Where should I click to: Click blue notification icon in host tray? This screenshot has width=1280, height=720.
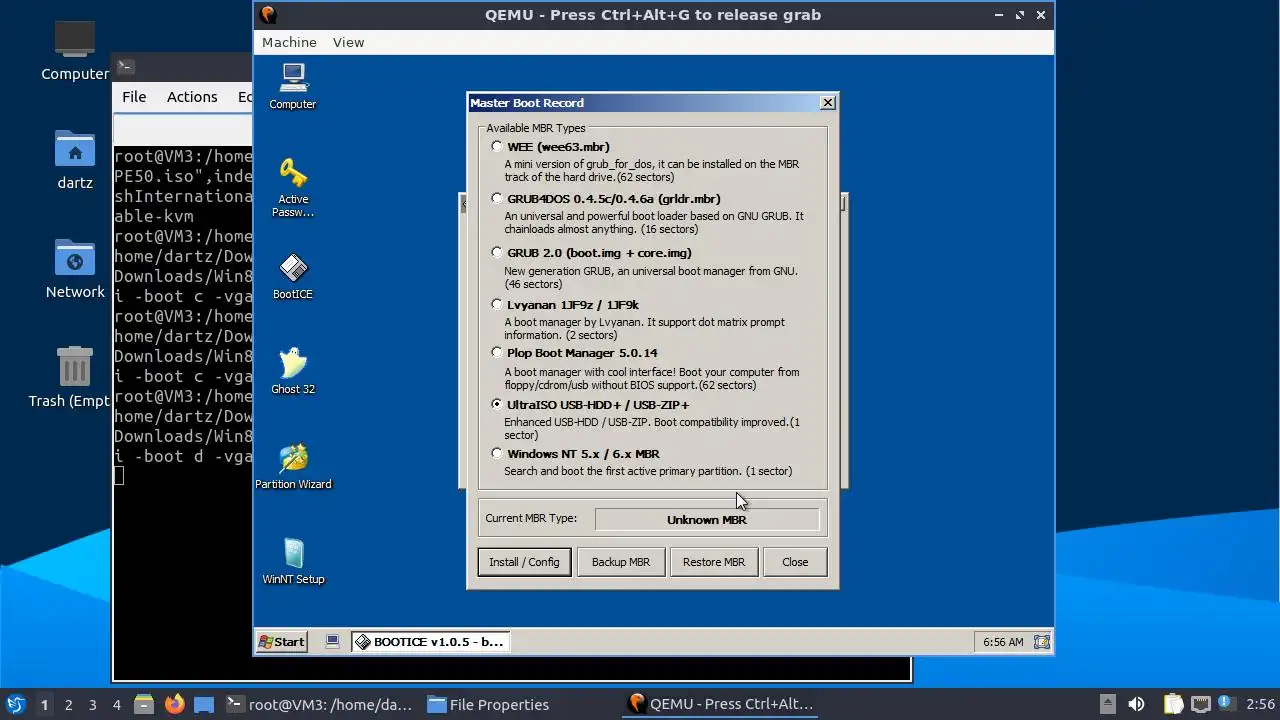pyautogui.click(x=1226, y=705)
